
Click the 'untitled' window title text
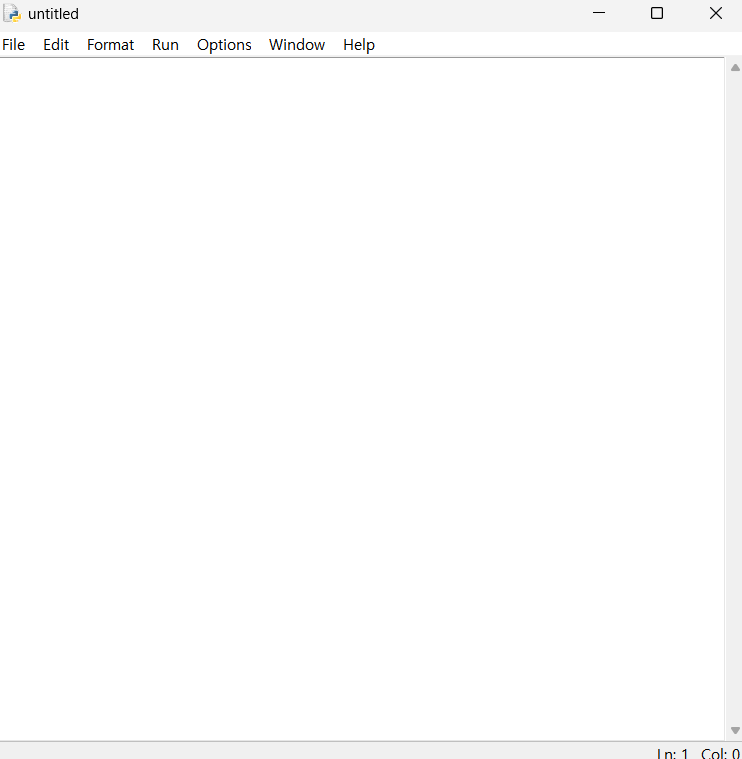tap(53, 14)
